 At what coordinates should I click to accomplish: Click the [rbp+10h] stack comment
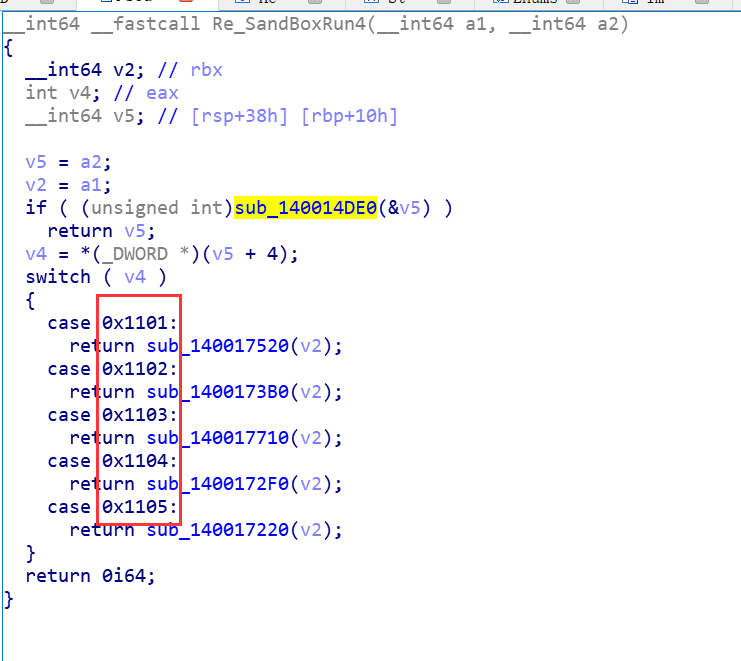click(x=349, y=116)
